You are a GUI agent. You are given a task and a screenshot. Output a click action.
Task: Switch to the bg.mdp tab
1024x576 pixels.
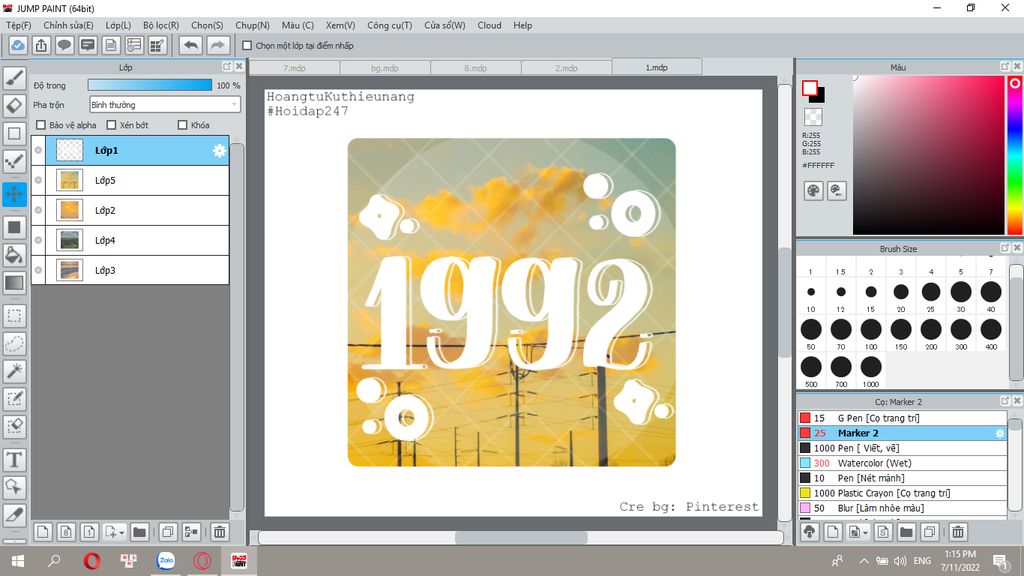[385, 68]
